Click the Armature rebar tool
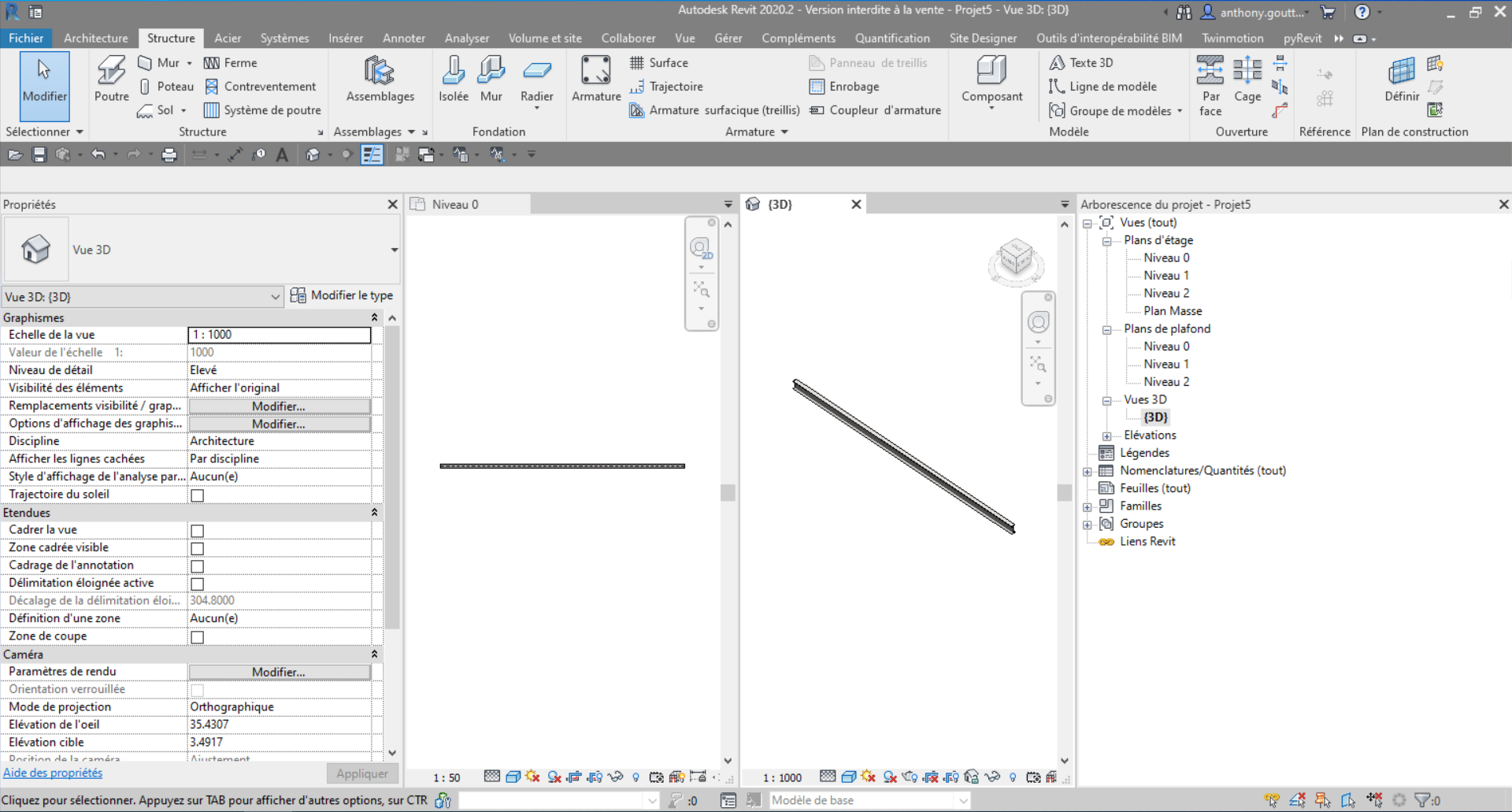The image size is (1512, 812). pyautogui.click(x=595, y=79)
